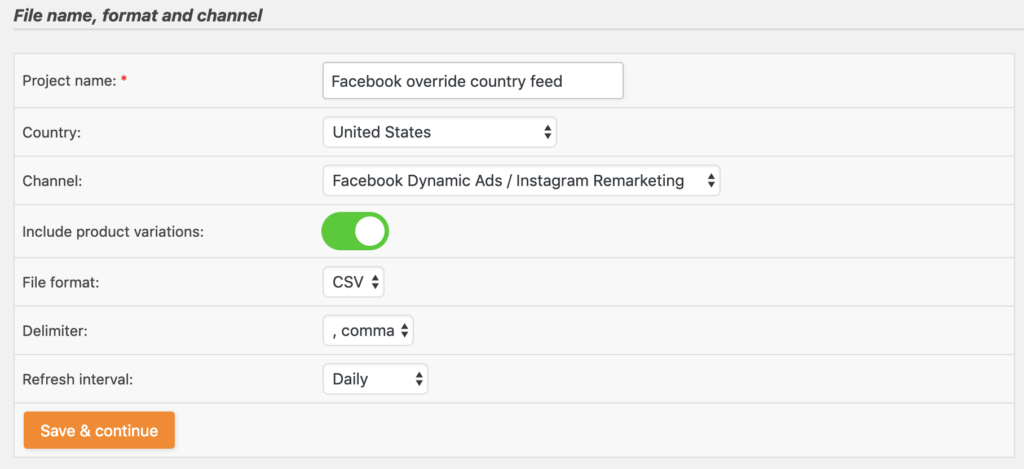This screenshot has height=469, width=1024.
Task: Click the "File name, format and channel" heading
Action: point(138,15)
